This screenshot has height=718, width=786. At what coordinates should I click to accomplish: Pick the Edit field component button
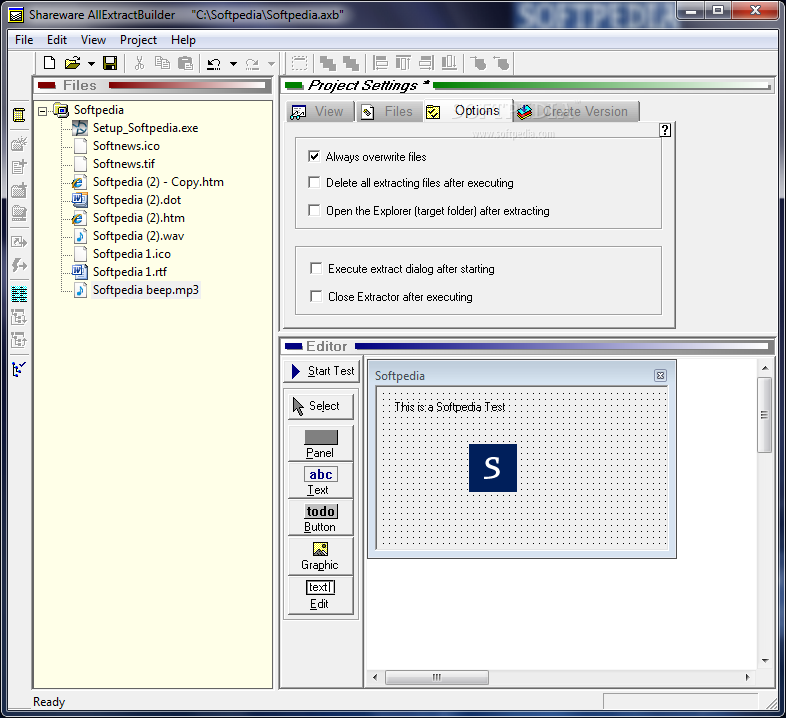pyautogui.click(x=321, y=596)
